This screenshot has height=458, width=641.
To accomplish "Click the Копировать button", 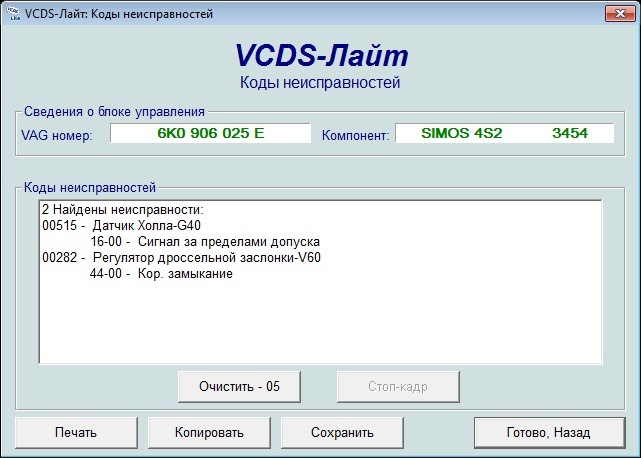I will (209, 433).
